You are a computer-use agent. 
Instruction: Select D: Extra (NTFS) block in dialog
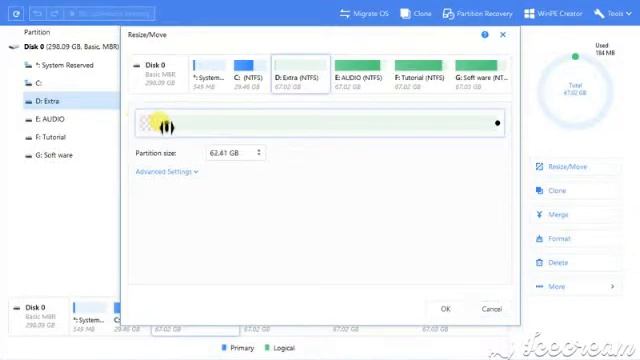[x=300, y=74]
